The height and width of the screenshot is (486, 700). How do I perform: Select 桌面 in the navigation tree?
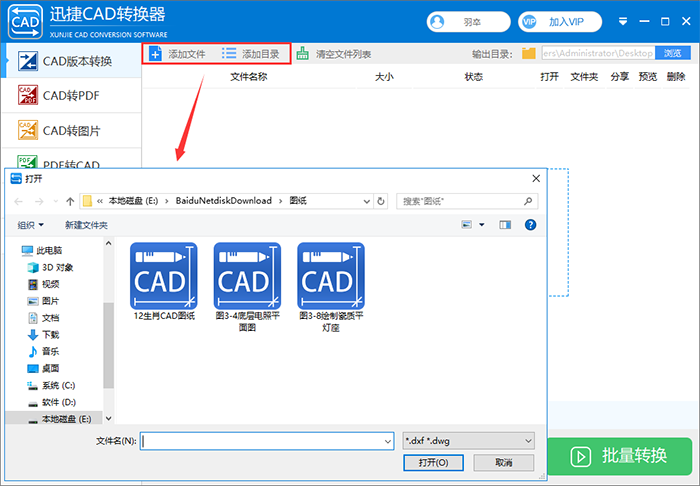pyautogui.click(x=43, y=369)
